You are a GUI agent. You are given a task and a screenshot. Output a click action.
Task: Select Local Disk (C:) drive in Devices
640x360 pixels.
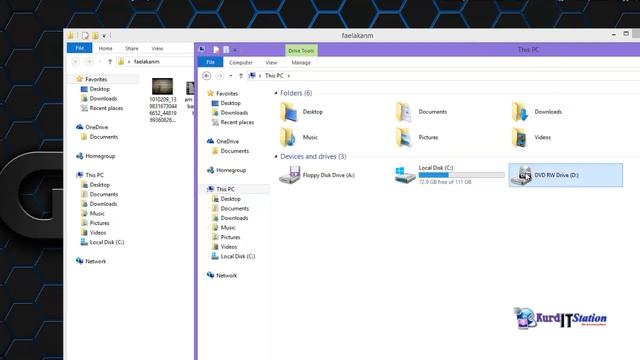point(449,175)
